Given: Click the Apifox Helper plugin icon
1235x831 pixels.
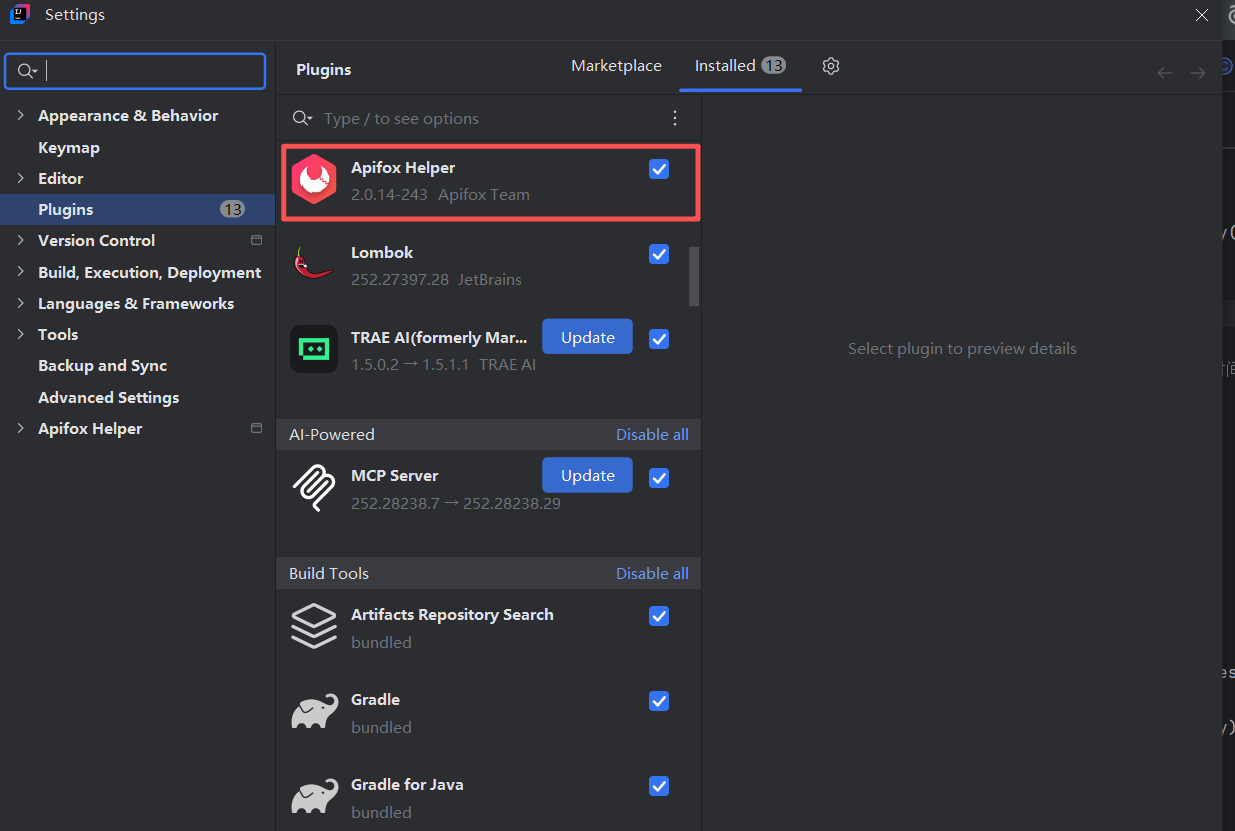Looking at the screenshot, I should coord(314,180).
